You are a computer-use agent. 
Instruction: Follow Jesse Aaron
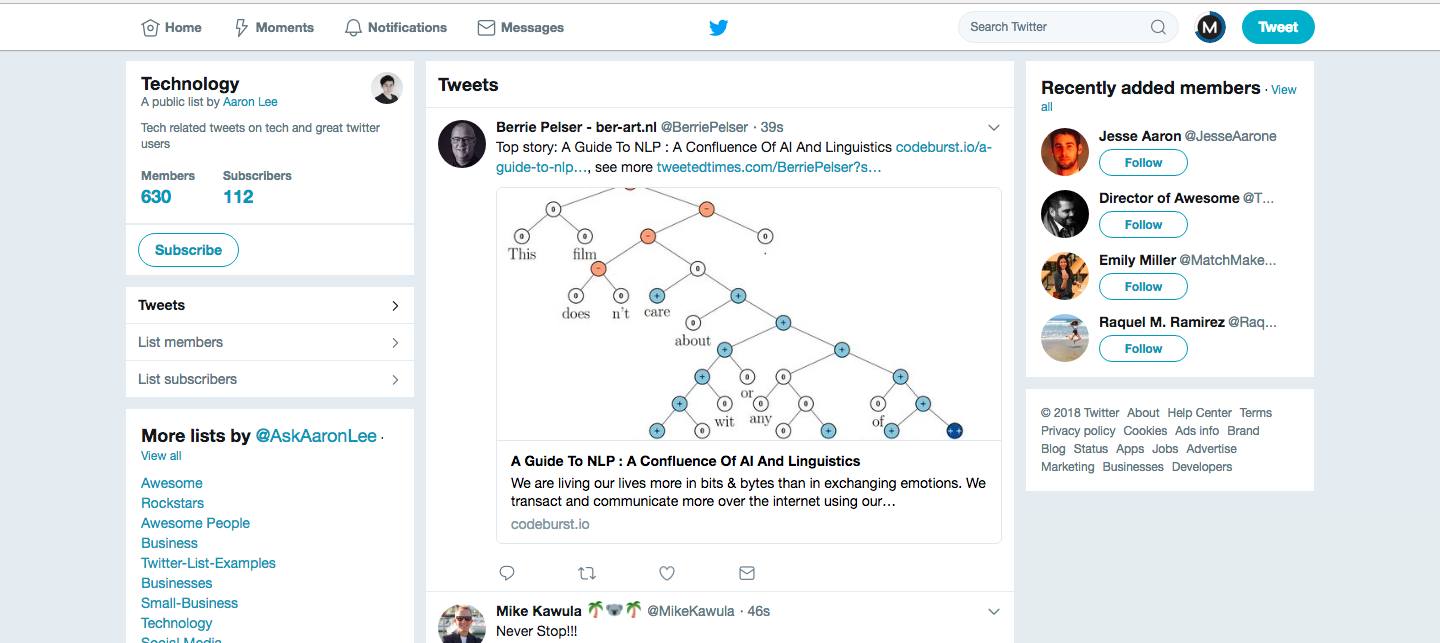pos(1143,163)
